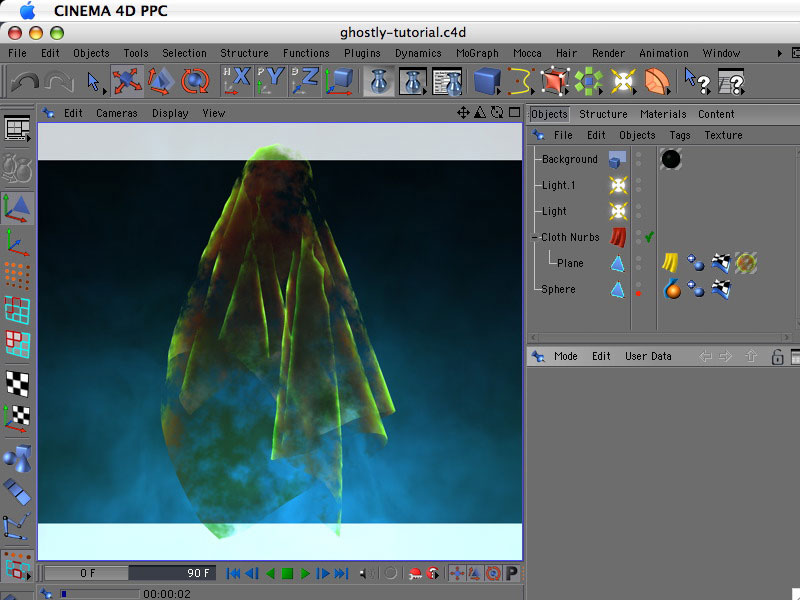Open the Cloth tag on the Plane object
This screenshot has height=600, width=800.
(x=670, y=263)
